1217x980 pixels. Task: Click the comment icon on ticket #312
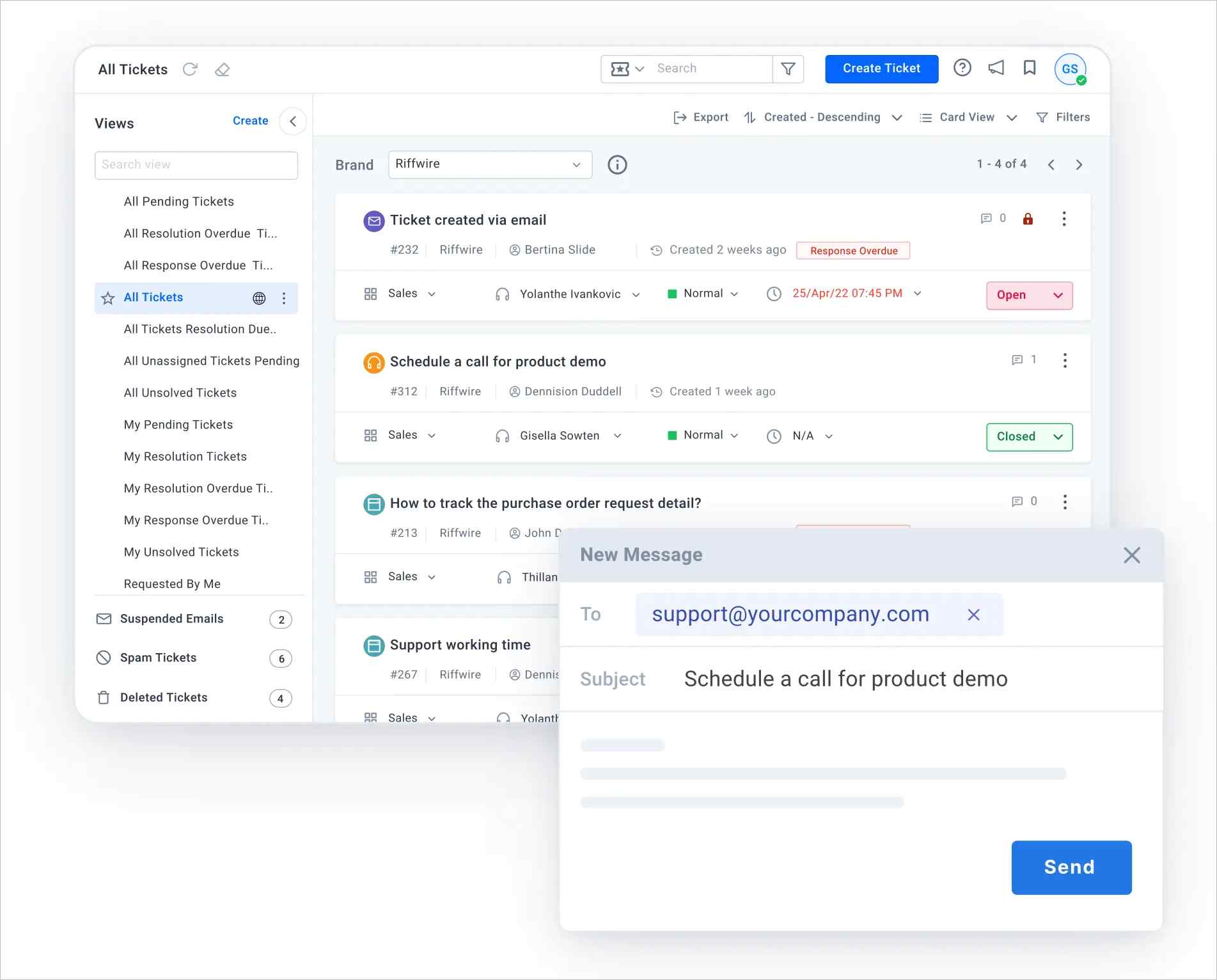[x=1017, y=360]
